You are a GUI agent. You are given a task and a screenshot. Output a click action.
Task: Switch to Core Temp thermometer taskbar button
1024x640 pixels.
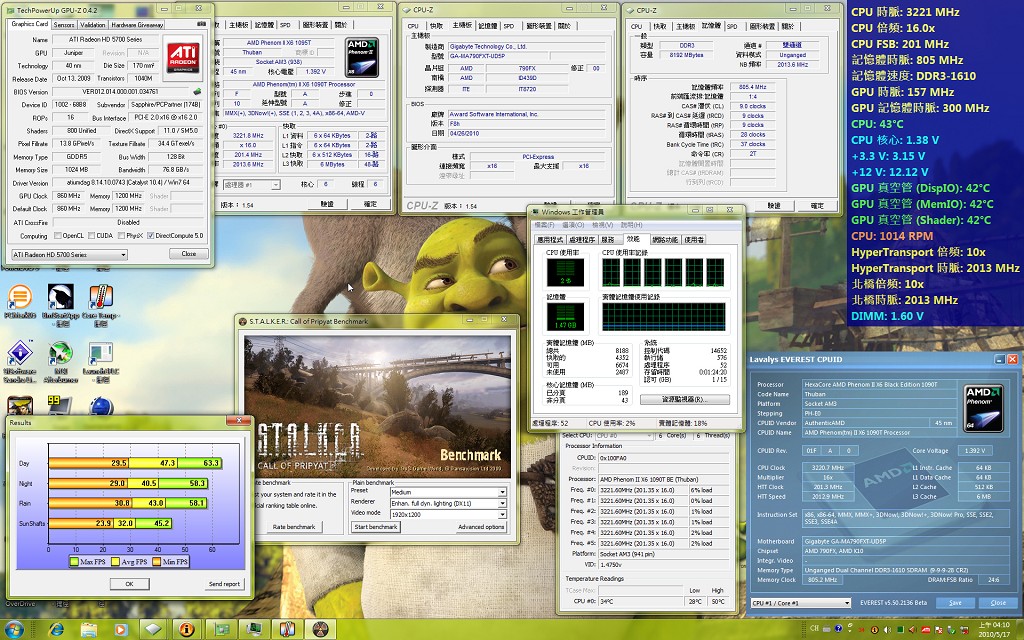click(287, 630)
